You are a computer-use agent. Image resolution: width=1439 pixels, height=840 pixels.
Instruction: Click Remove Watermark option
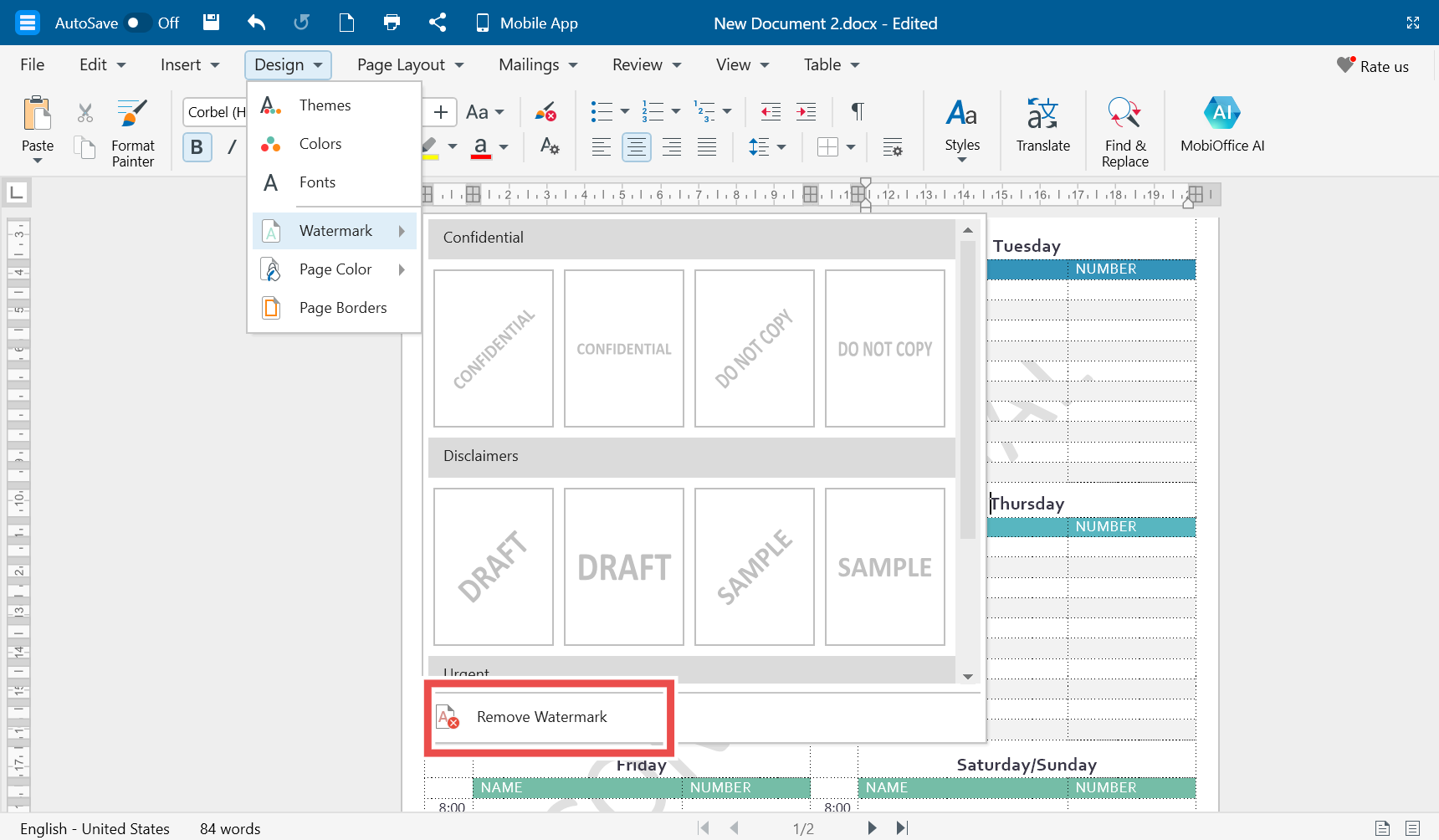pos(541,717)
